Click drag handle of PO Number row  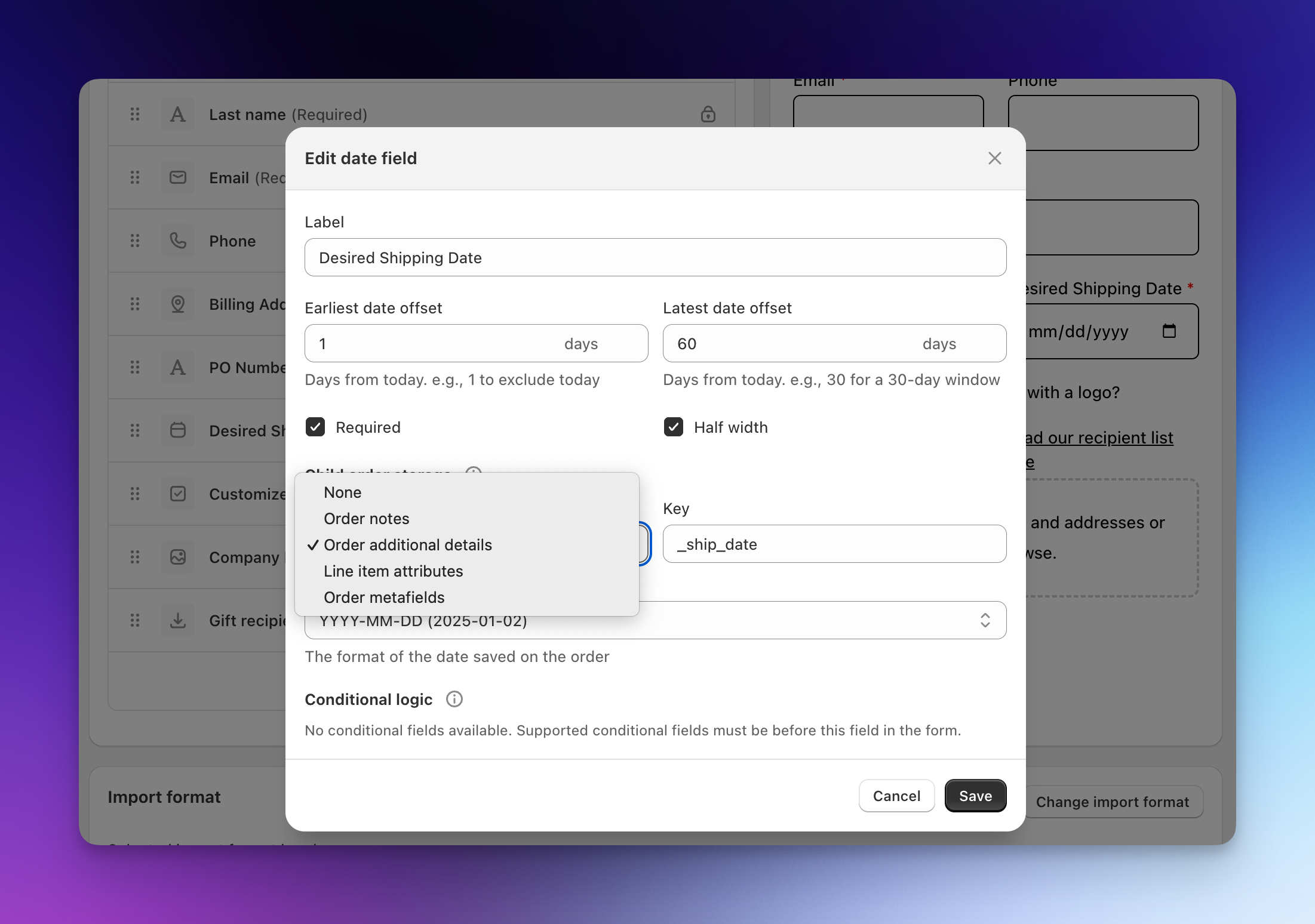pyautogui.click(x=135, y=367)
